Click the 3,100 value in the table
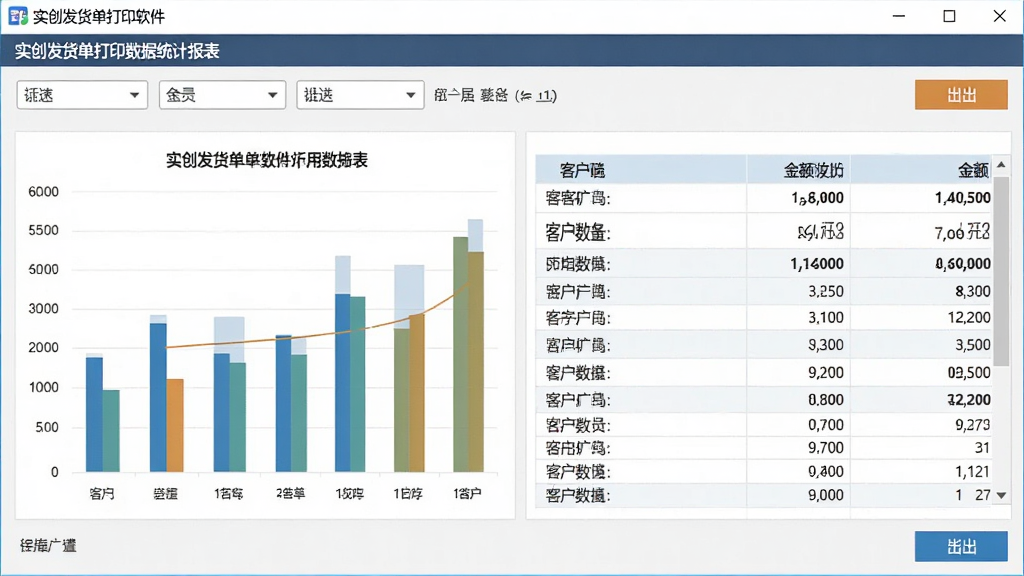 pos(825,318)
